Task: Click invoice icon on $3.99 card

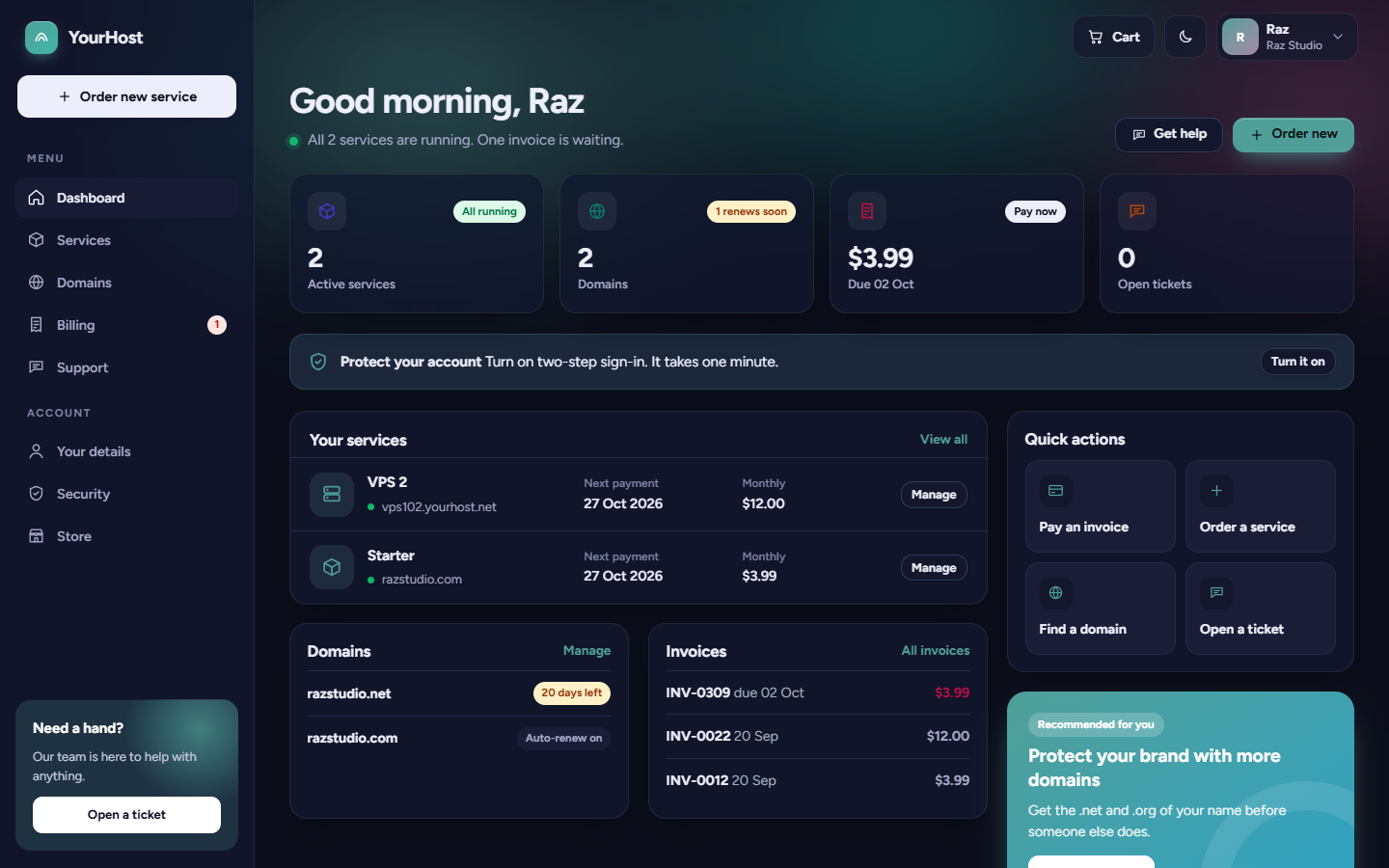Action: [x=867, y=211]
